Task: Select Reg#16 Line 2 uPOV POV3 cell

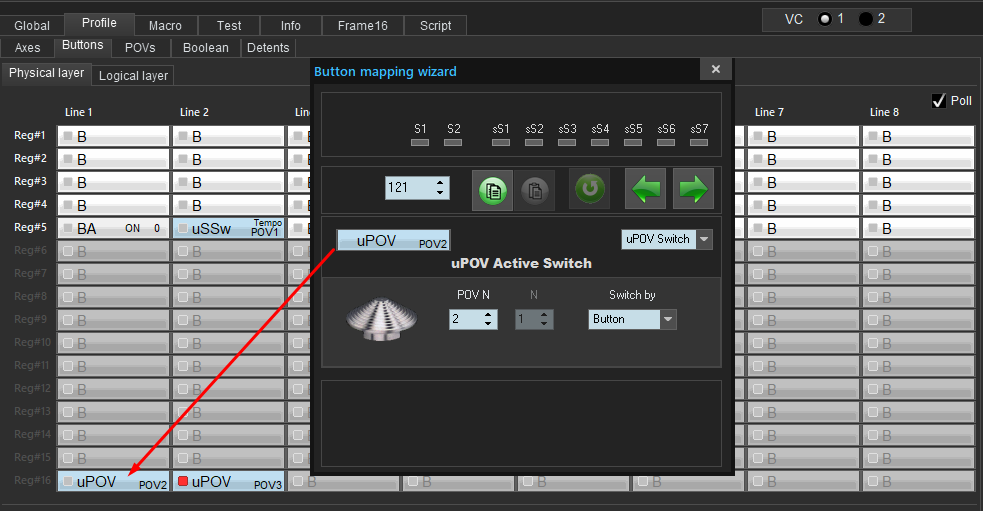Action: click(x=228, y=482)
